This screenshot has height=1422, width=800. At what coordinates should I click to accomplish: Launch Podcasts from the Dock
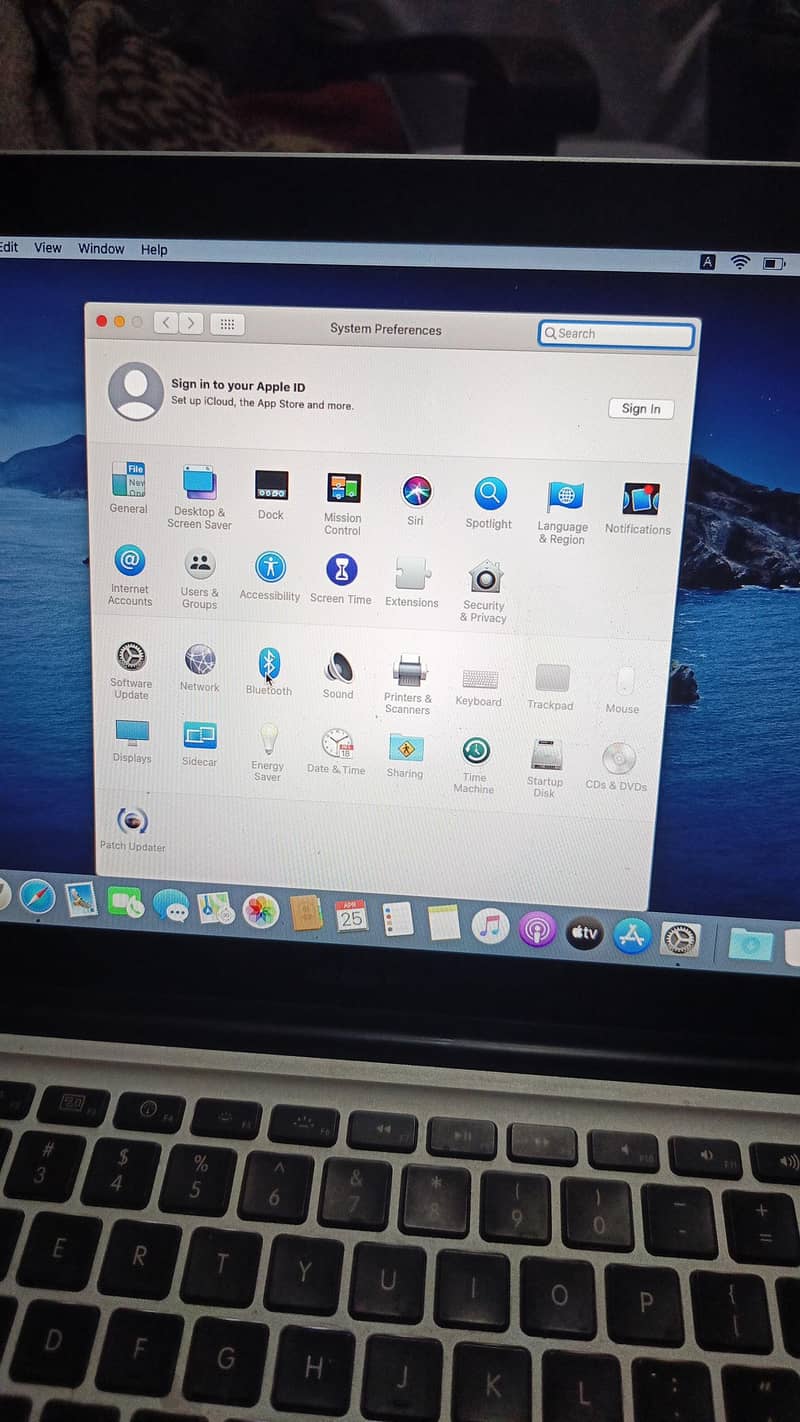(537, 929)
